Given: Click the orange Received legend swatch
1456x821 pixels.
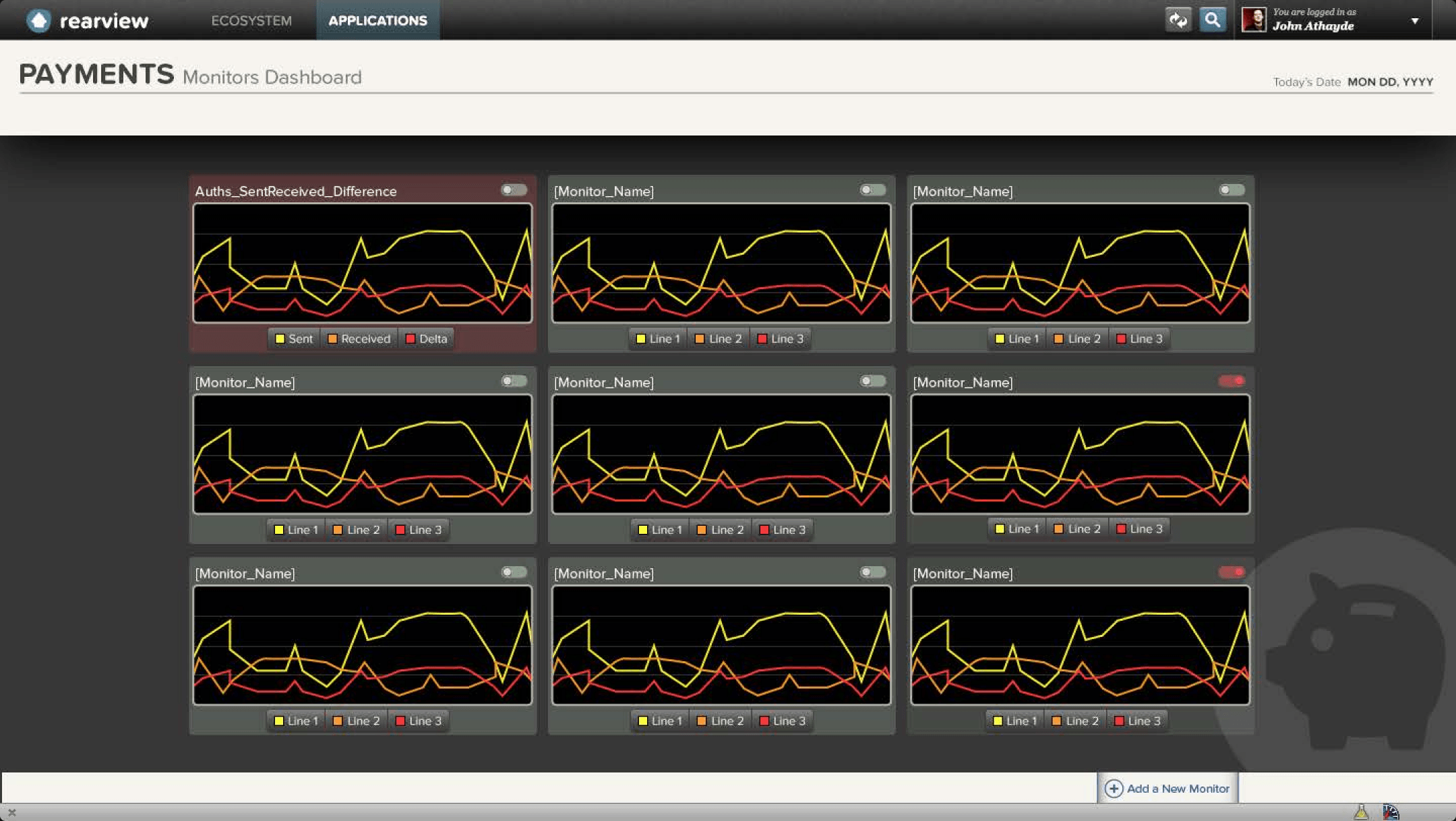Looking at the screenshot, I should tap(332, 338).
